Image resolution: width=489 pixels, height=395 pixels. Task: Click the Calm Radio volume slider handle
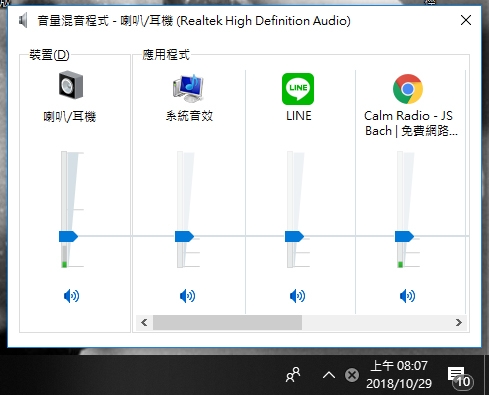point(404,236)
